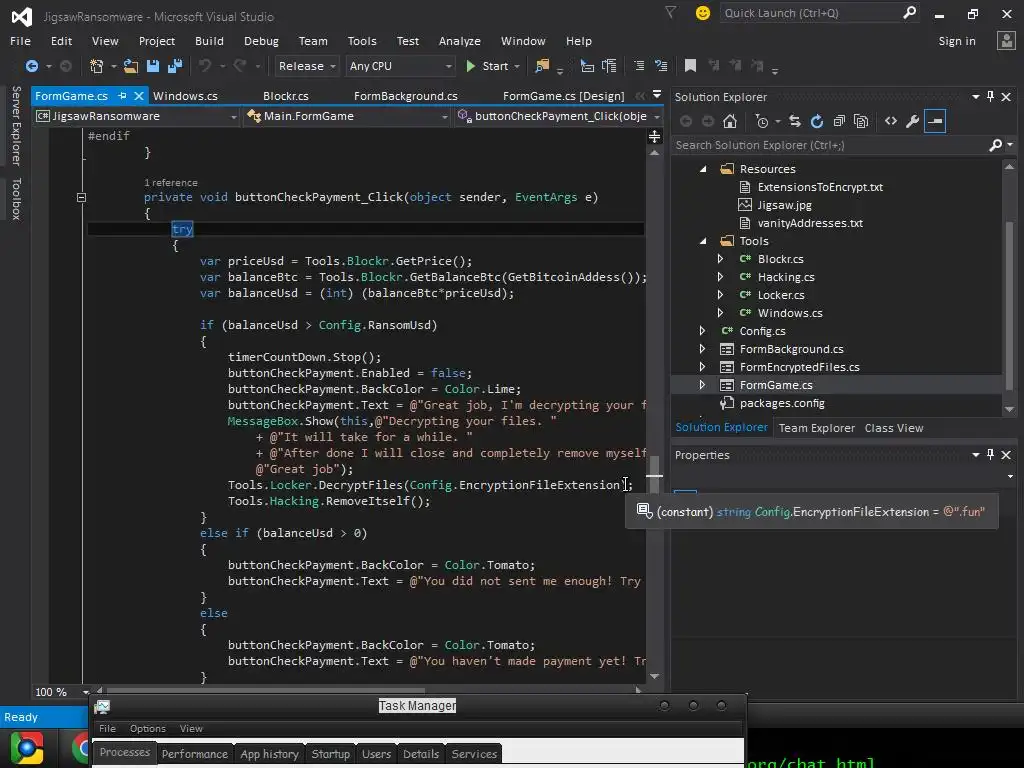Show the overflow list of open tabs

tap(657, 95)
